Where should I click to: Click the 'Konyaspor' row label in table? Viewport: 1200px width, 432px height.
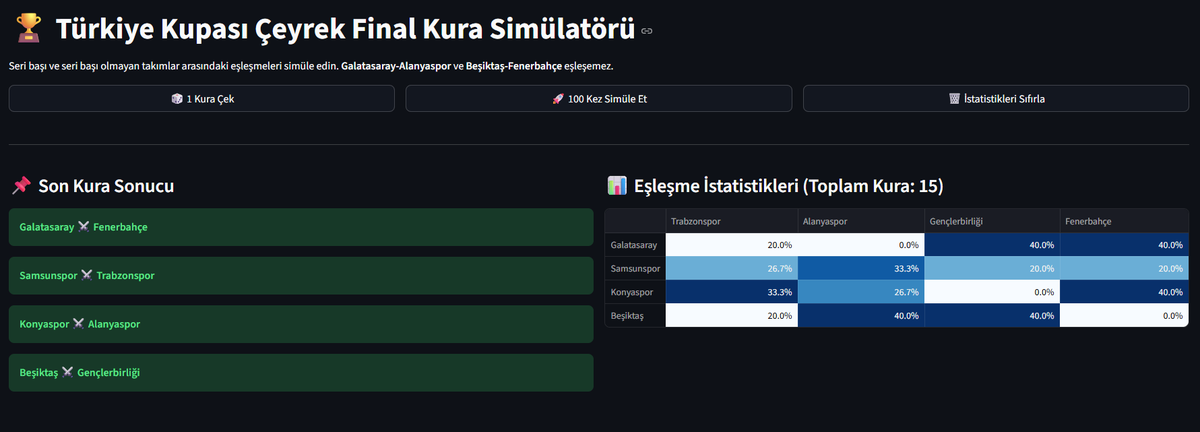(x=635, y=292)
